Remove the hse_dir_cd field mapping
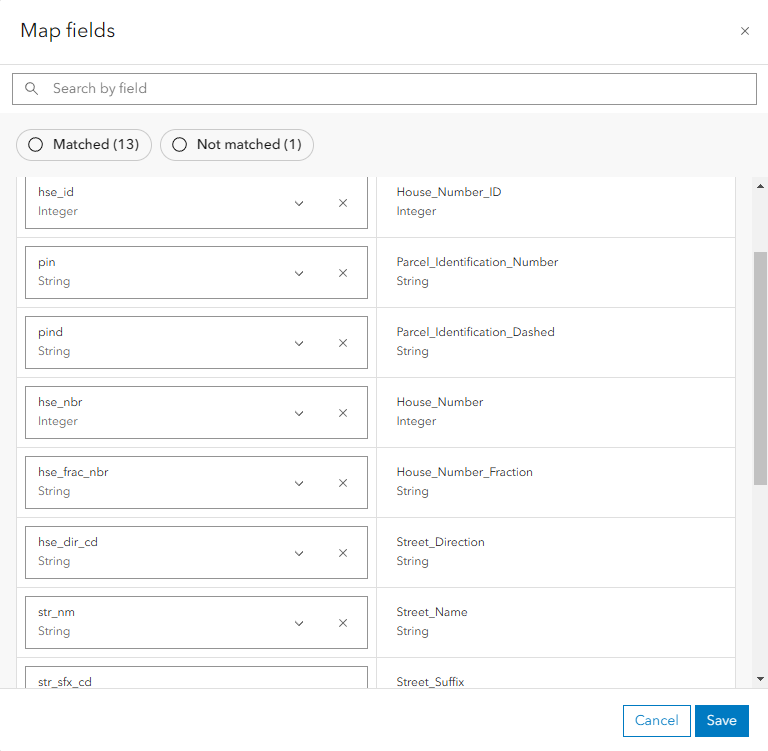Viewport: 768px width, 751px height. 343,553
